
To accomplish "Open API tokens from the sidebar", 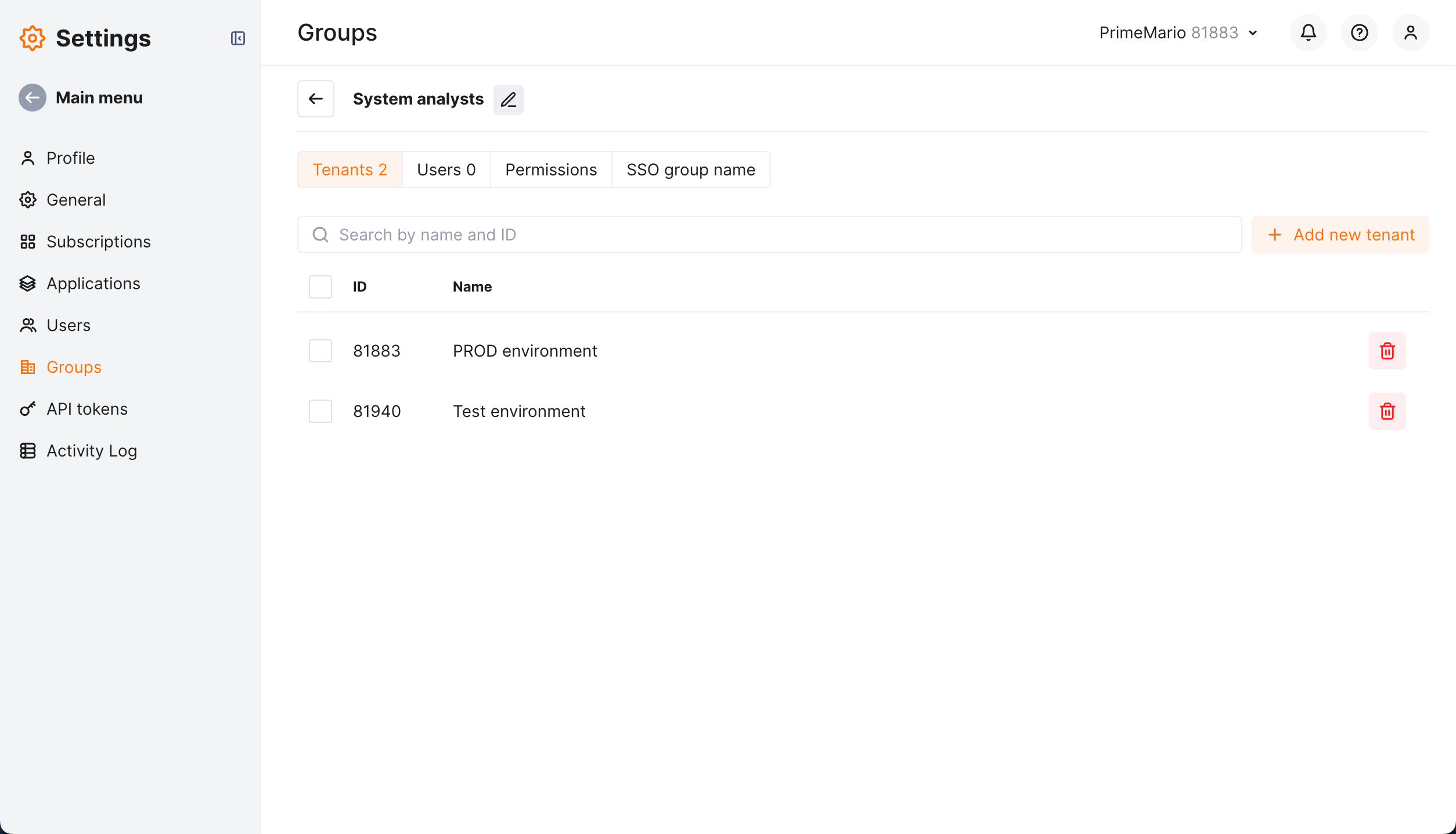I will coord(87,408).
